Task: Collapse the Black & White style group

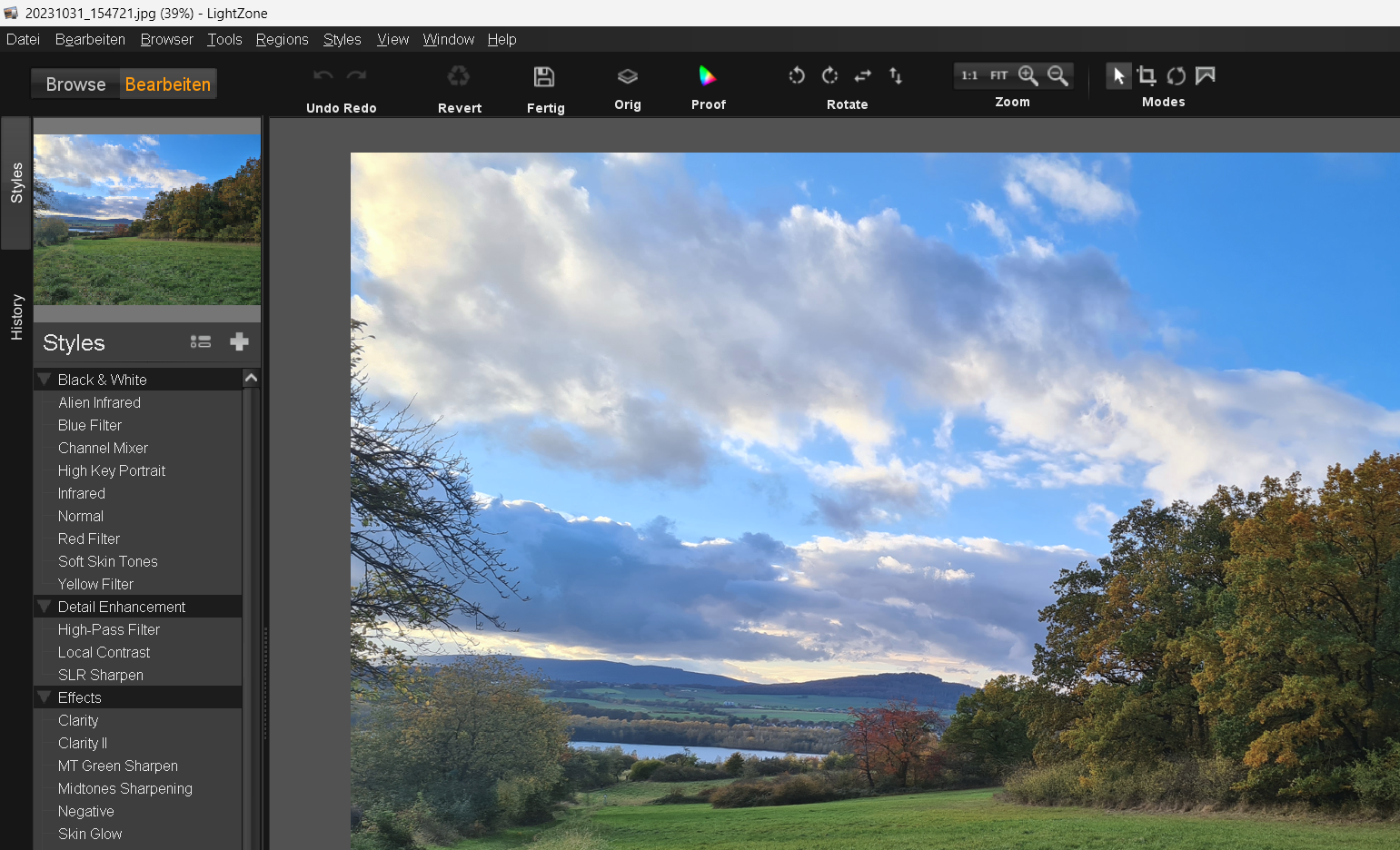Action: (44, 380)
